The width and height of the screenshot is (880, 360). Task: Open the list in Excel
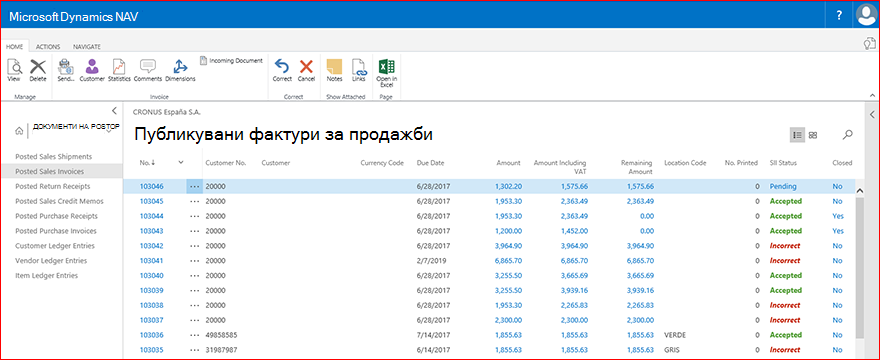pos(386,67)
